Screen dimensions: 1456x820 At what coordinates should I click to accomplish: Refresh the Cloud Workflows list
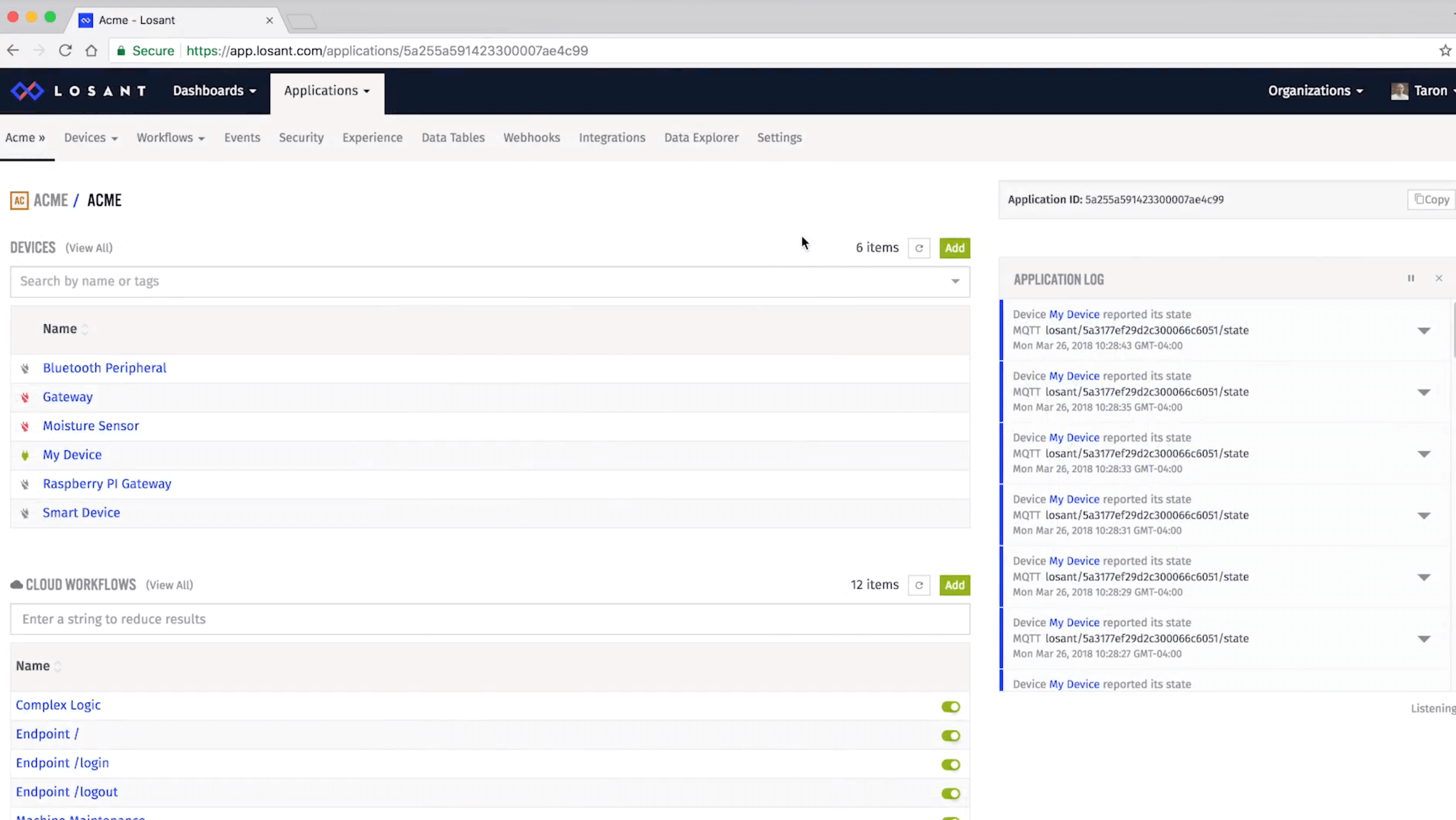tap(919, 585)
